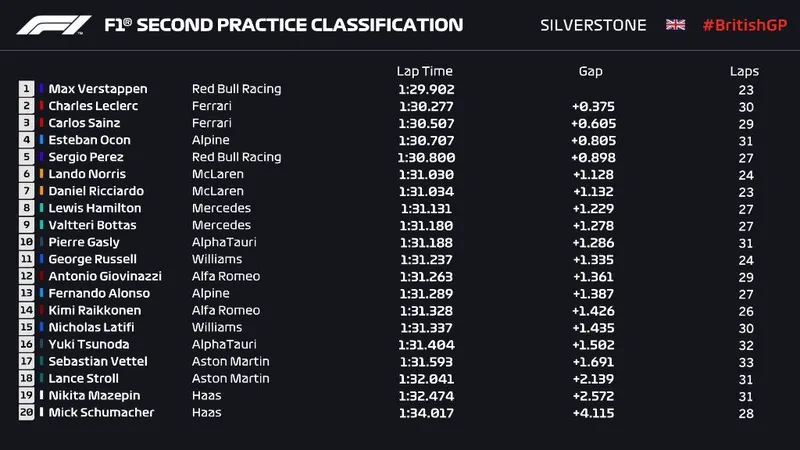Select the Lap Time column header
The image size is (800, 450).
click(425, 71)
